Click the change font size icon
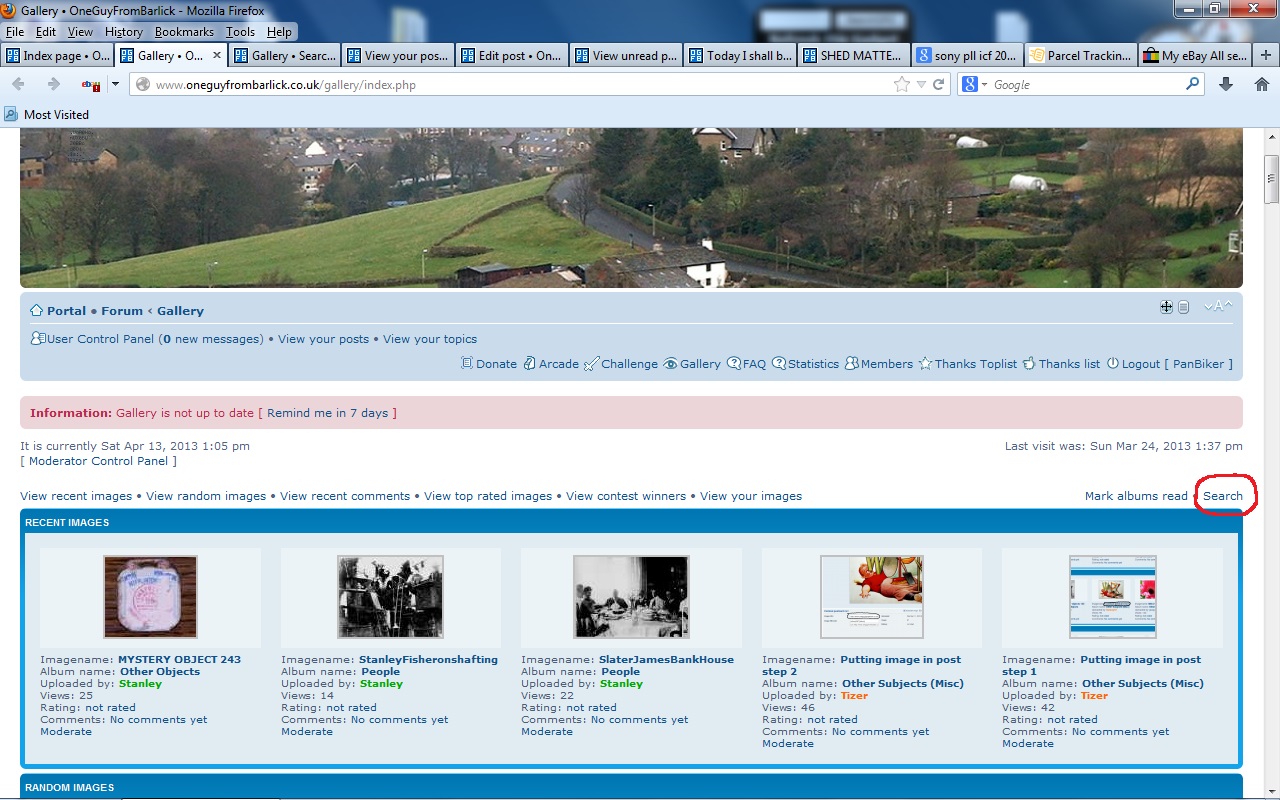1280x800 pixels. [x=1218, y=307]
